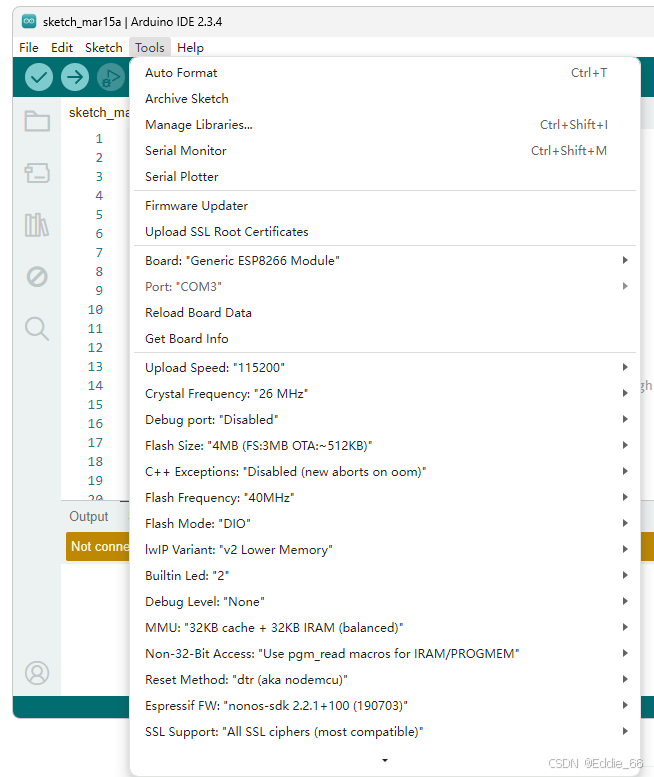
Task: Click Get Board Info
Action: click(385, 339)
